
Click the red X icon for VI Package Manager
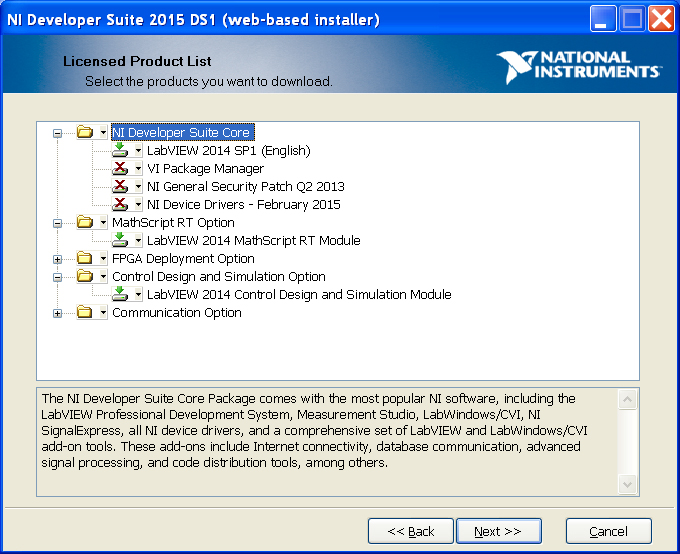click(120, 169)
